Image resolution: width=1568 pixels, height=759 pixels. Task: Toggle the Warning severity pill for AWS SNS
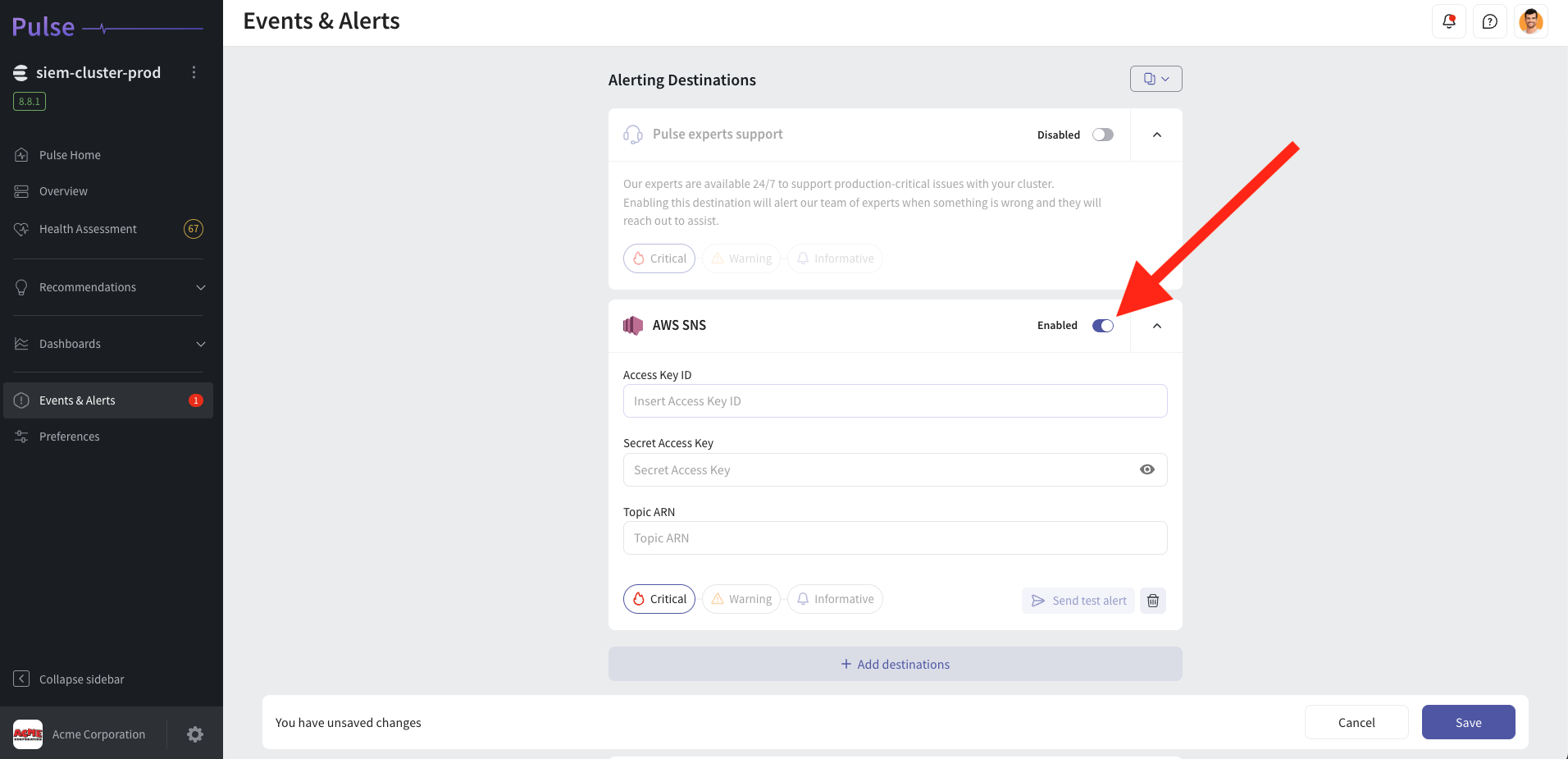741,598
